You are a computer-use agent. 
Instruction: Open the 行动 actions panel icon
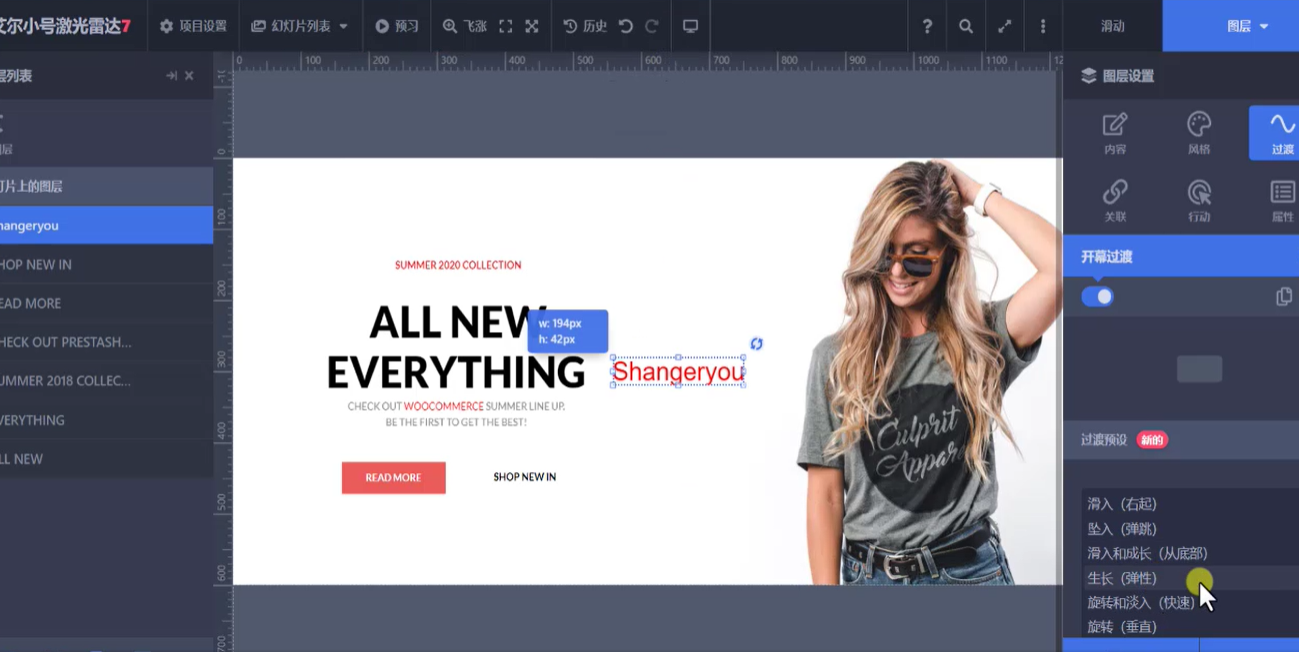[x=1198, y=200]
